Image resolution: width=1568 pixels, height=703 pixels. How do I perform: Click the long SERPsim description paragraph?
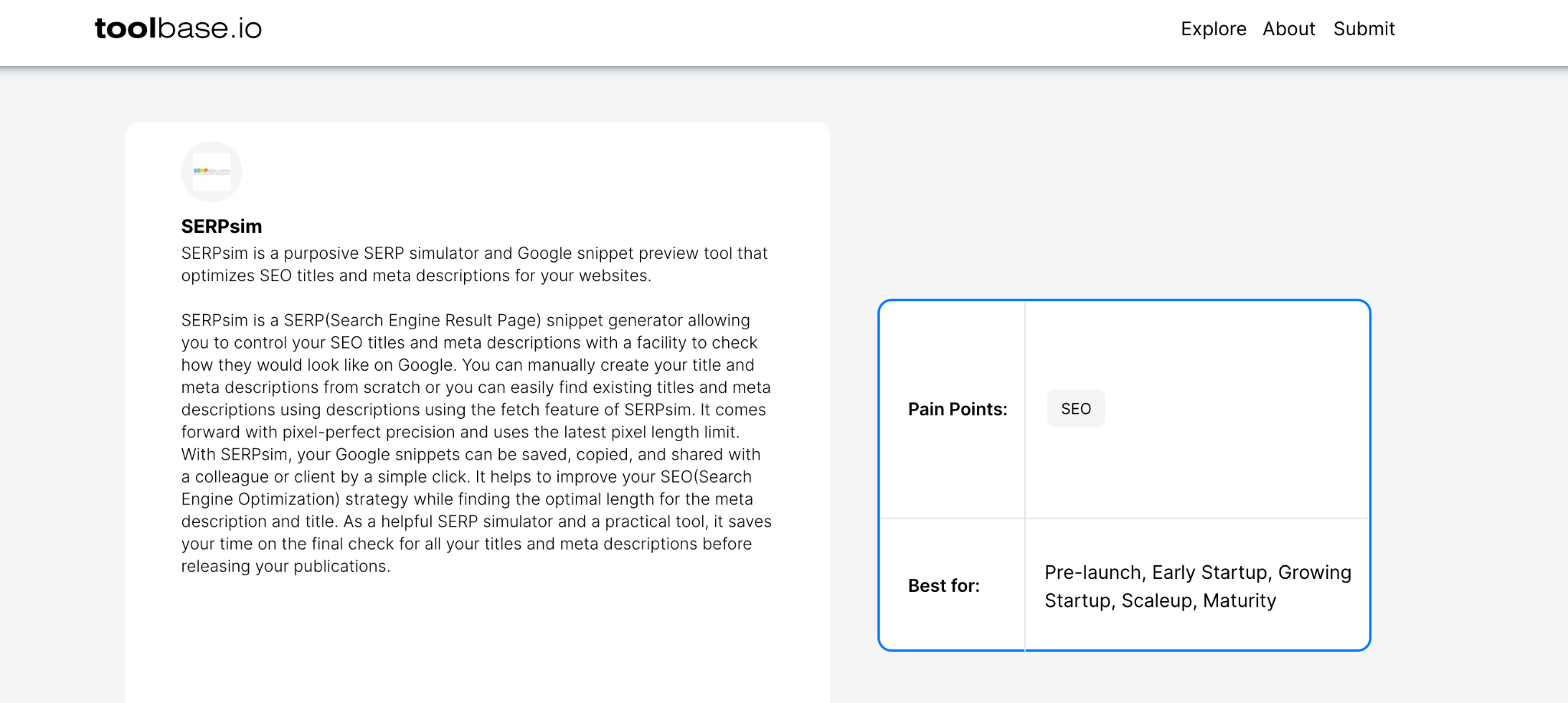tap(476, 443)
